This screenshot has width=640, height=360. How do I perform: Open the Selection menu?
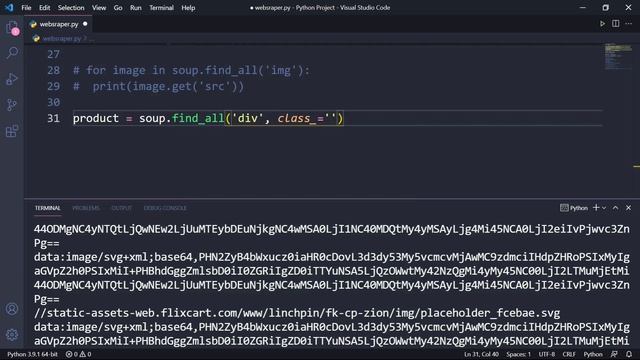coord(71,8)
